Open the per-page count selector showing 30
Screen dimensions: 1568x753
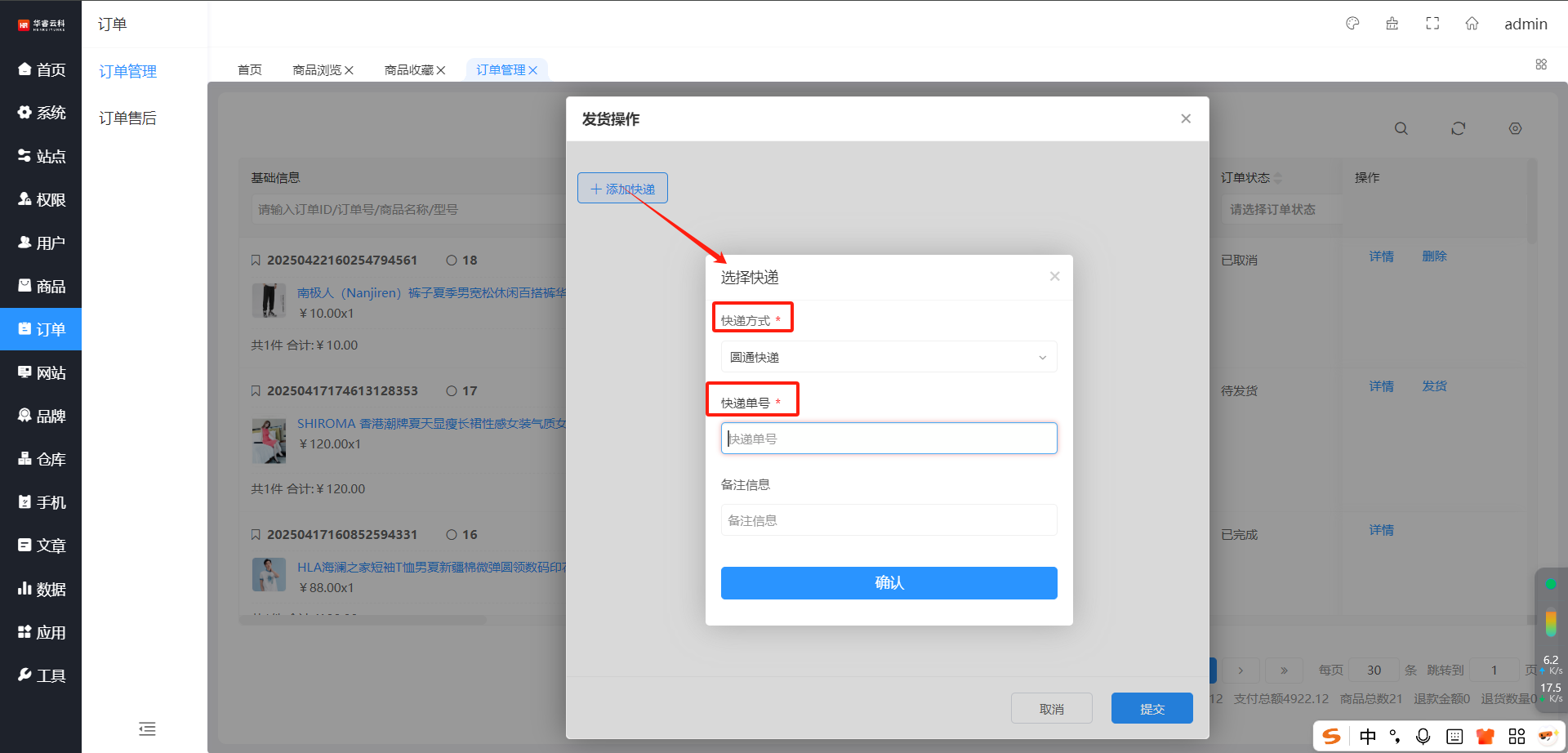click(x=1374, y=671)
